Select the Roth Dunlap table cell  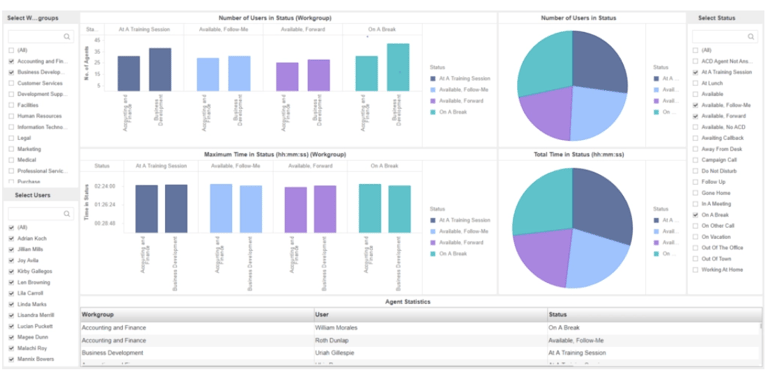click(x=431, y=341)
